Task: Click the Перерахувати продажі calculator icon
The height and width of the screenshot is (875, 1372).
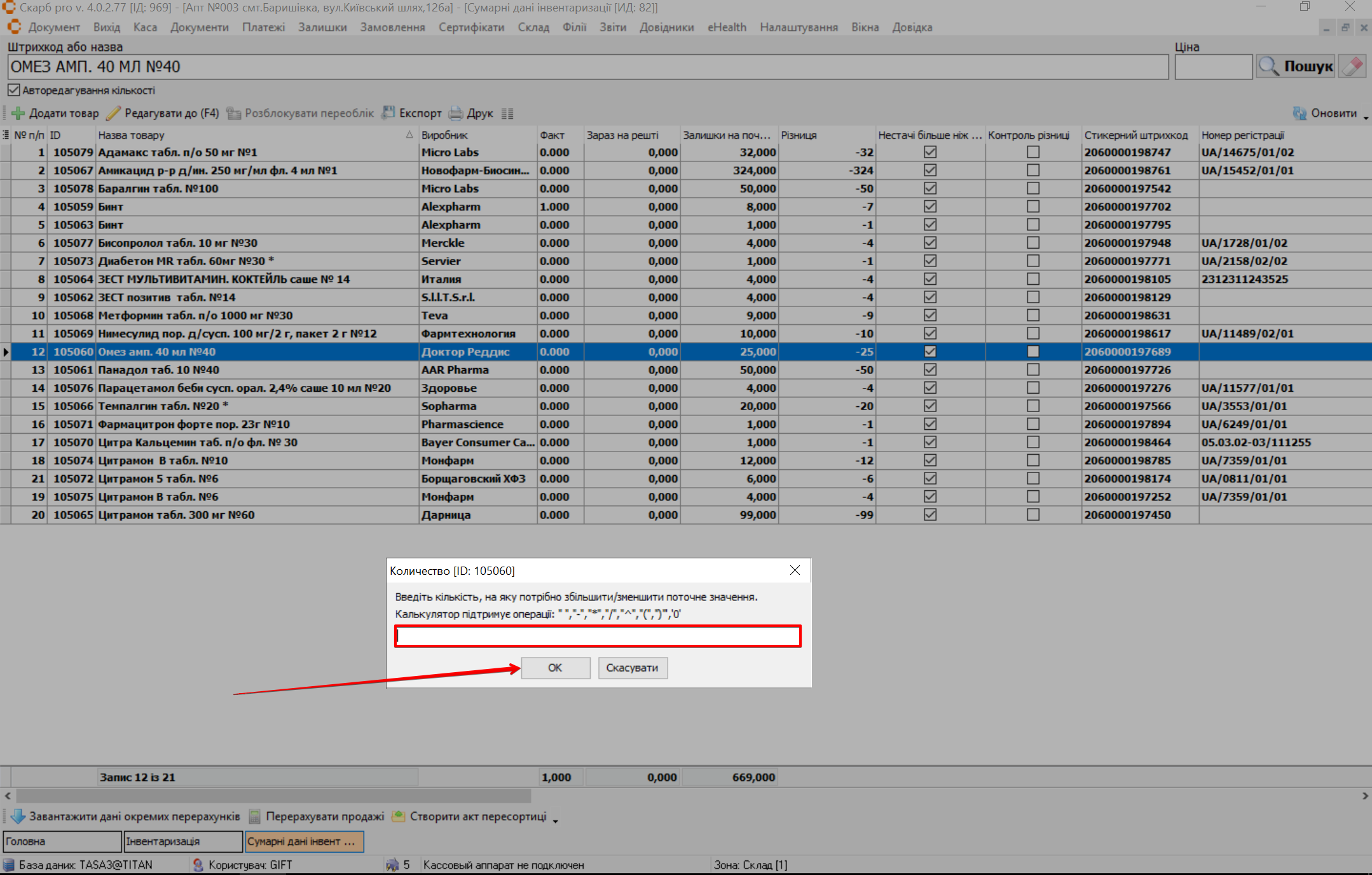Action: [x=255, y=816]
